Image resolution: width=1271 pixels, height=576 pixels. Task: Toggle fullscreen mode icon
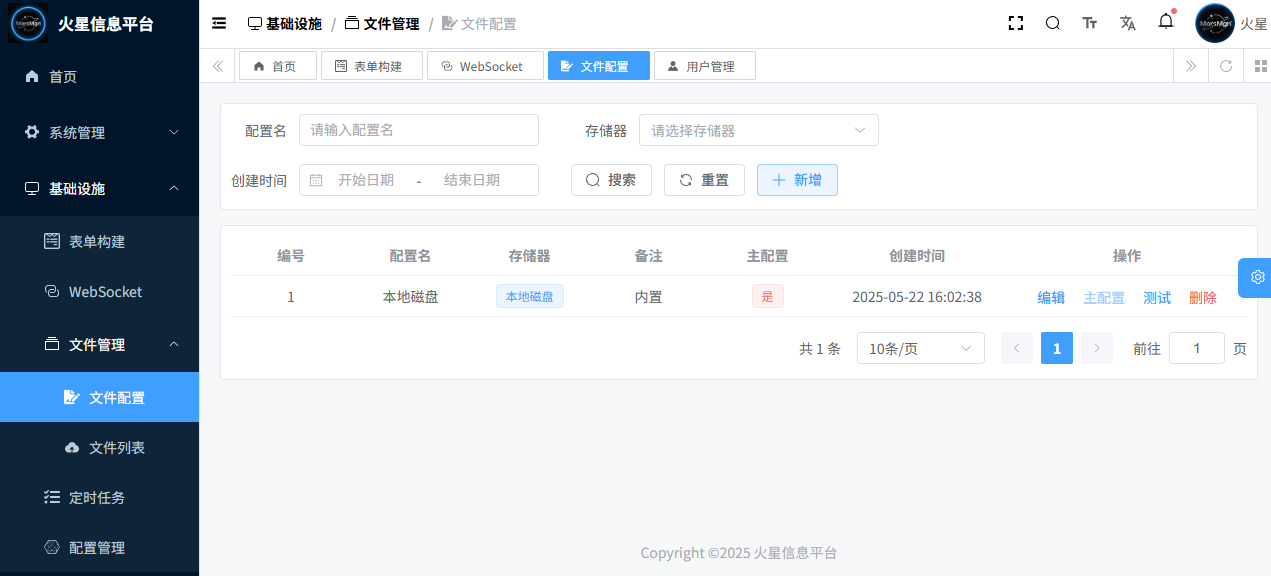pos(1016,23)
